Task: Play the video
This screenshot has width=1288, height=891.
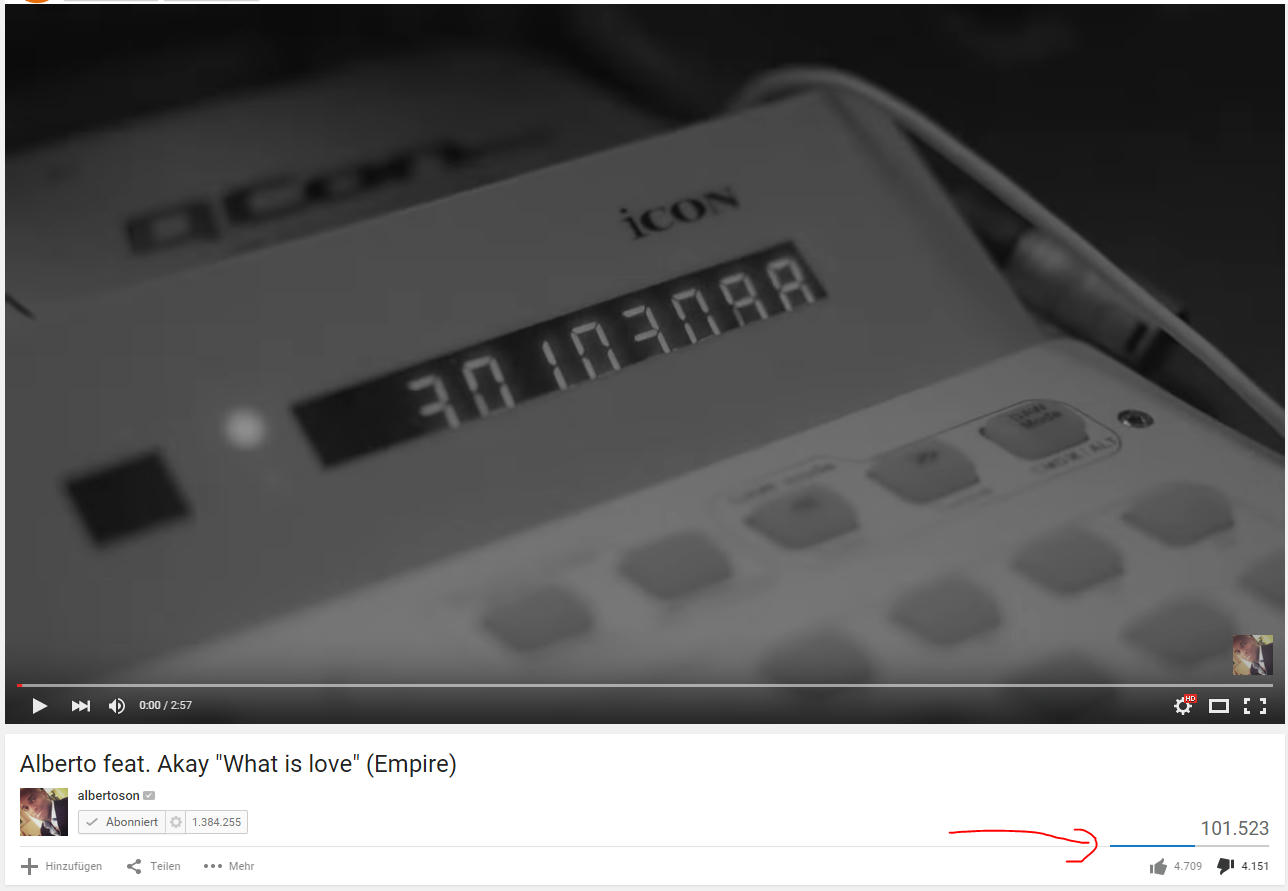Action: (x=39, y=706)
